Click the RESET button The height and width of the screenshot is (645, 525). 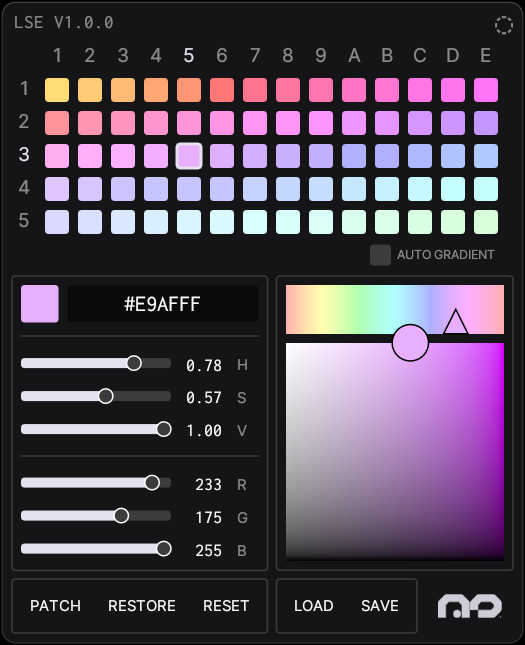pos(226,606)
